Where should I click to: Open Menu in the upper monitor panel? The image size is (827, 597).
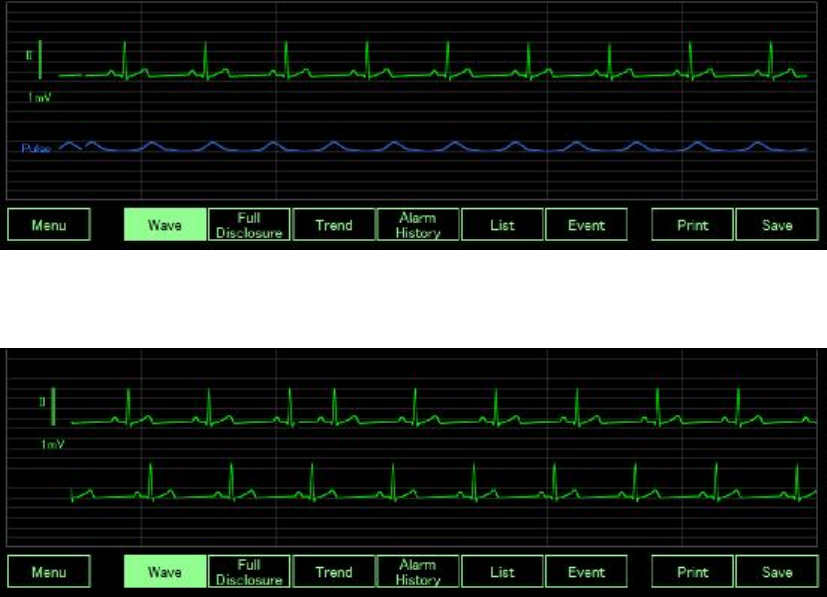tap(49, 225)
